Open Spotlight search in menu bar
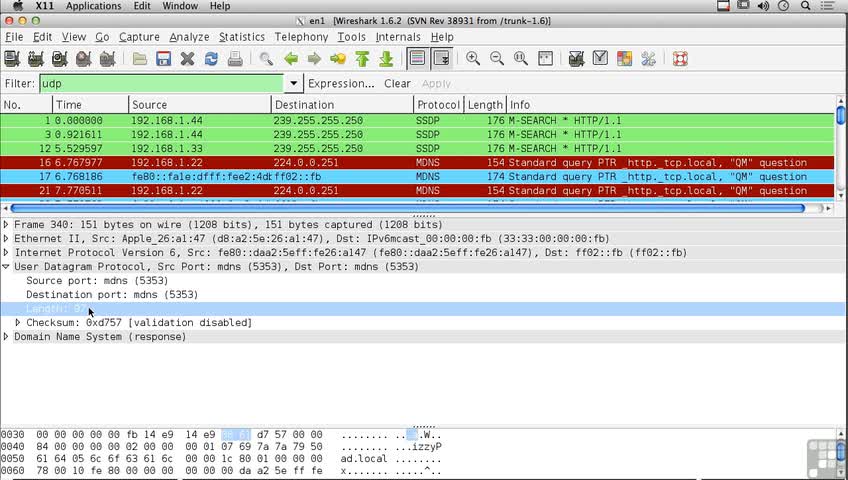848x480 pixels. tap(805, 6)
